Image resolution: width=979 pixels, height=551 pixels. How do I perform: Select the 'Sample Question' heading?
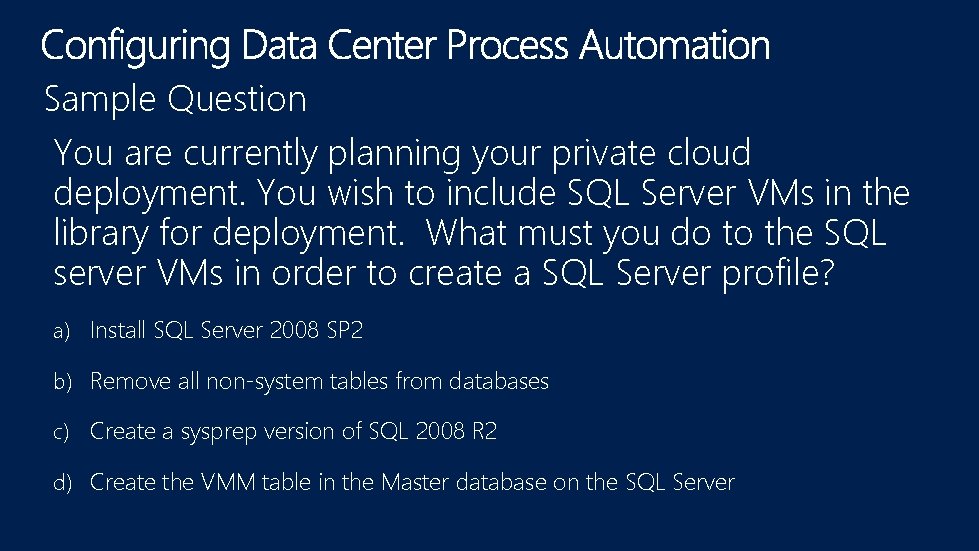pyautogui.click(x=175, y=99)
